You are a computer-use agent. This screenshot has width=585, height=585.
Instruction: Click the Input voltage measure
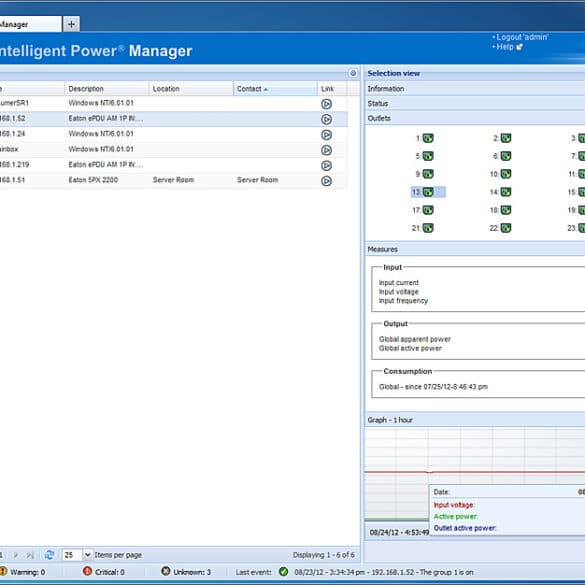tap(398, 292)
